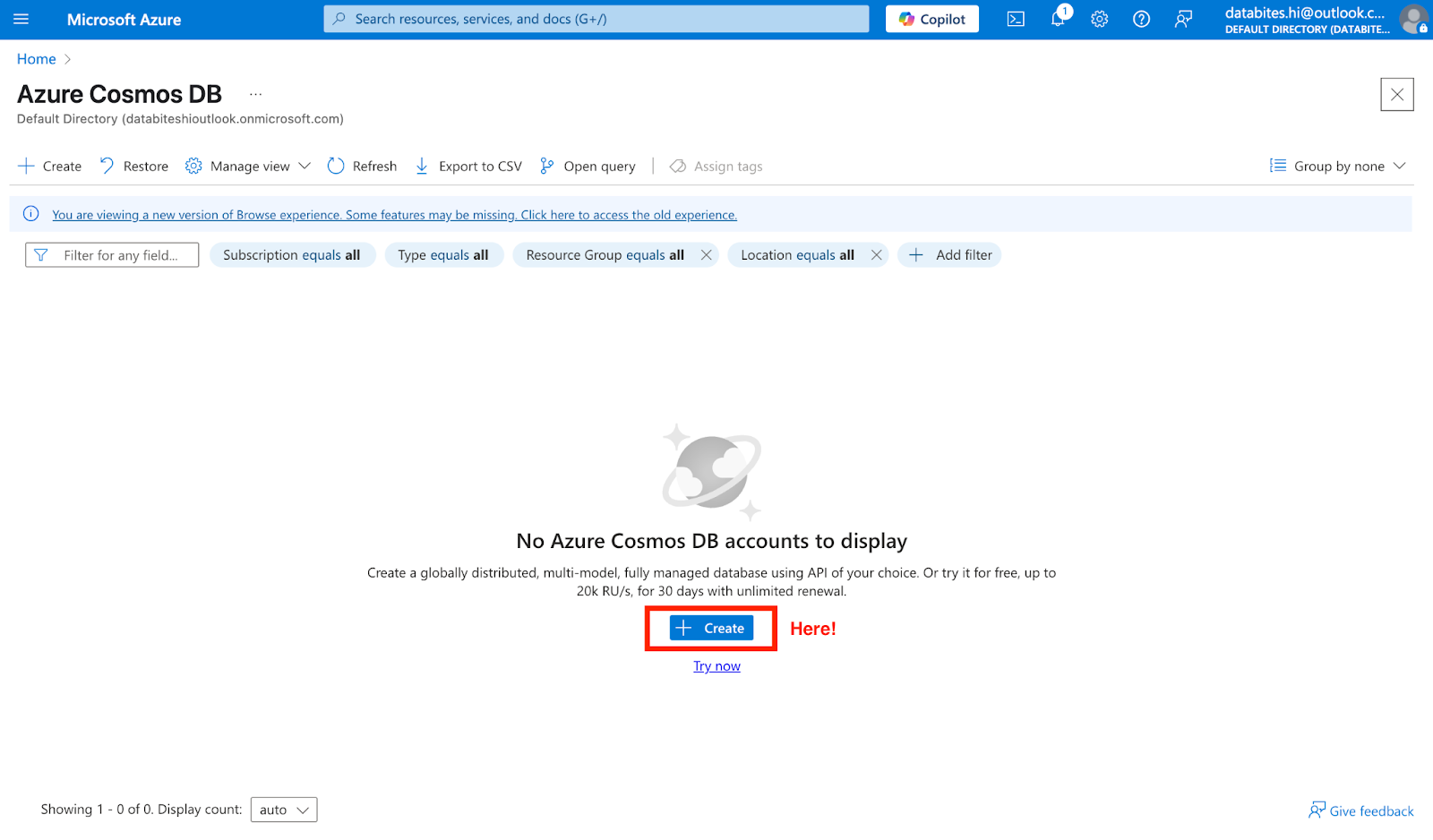Click the info icon in banner
The width and height of the screenshot is (1433, 840).
coord(30,214)
